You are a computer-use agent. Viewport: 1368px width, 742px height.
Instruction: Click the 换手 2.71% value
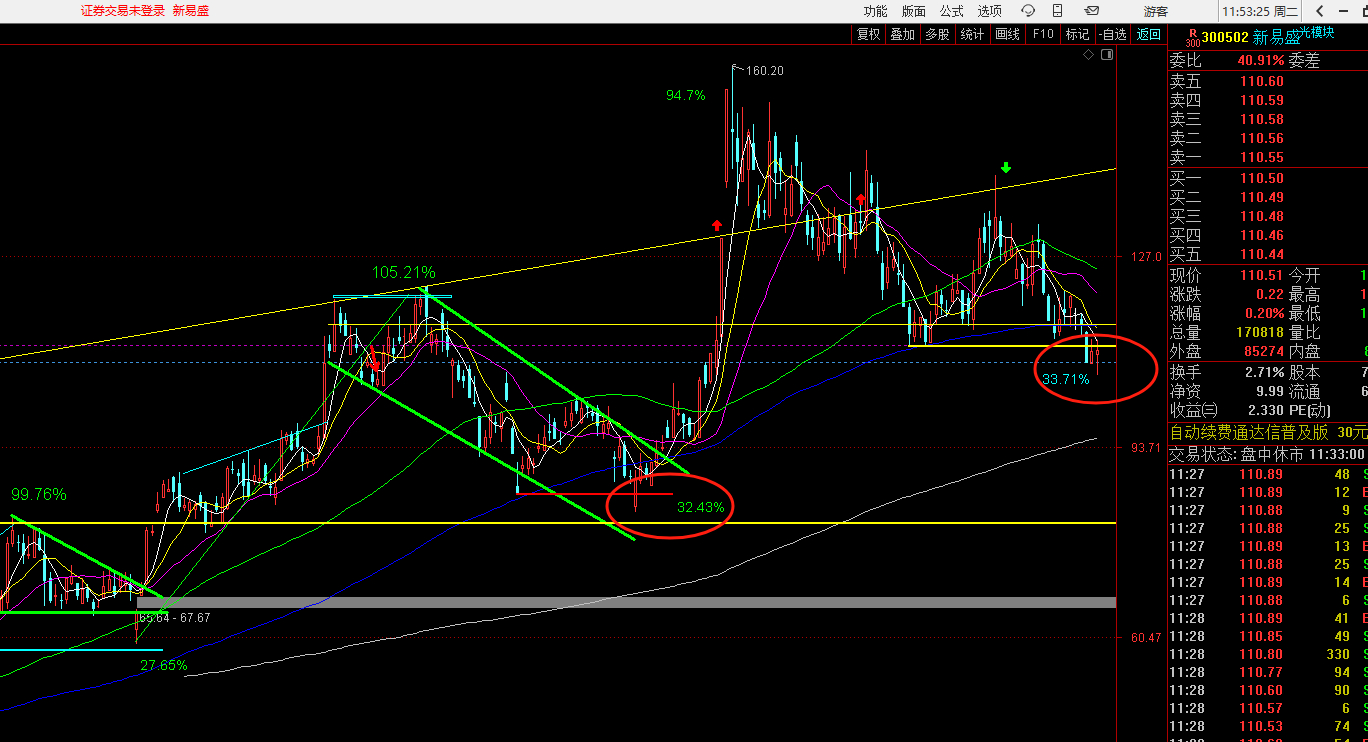[1265, 372]
